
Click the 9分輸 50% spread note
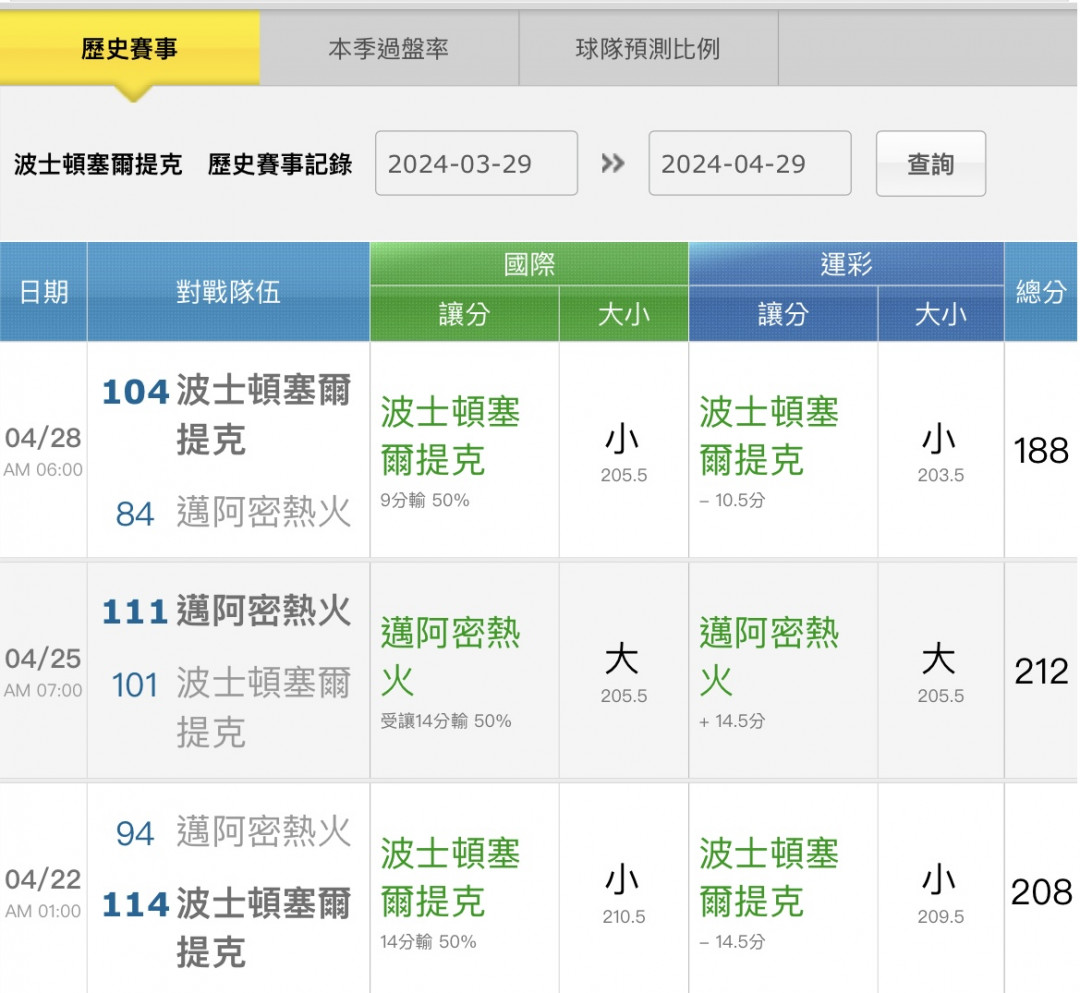coord(424,500)
